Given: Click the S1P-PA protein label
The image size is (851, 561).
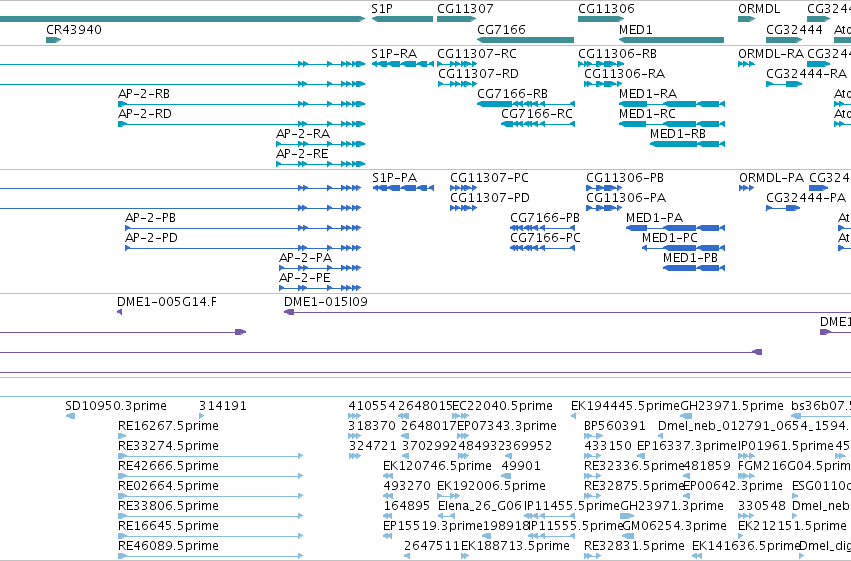Looking at the screenshot, I should [x=394, y=177].
